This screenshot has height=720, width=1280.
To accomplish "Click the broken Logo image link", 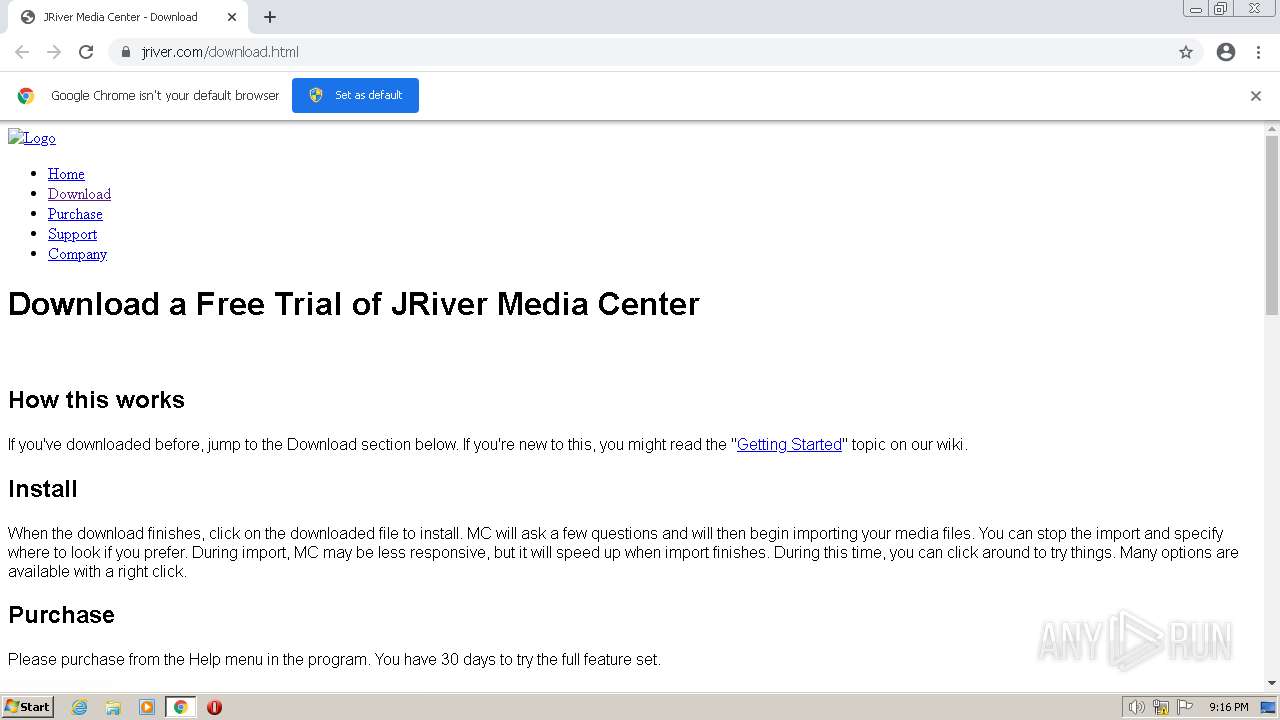I will [x=32, y=138].
